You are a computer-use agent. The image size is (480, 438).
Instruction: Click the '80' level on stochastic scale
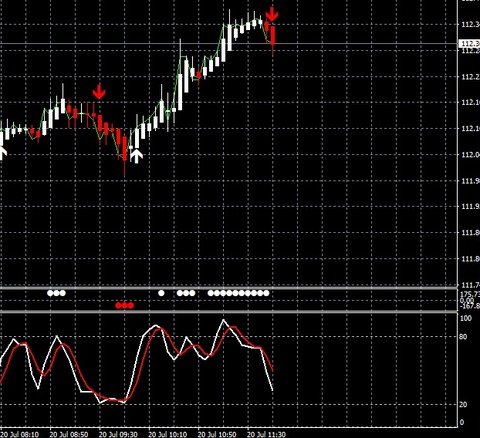(x=463, y=337)
